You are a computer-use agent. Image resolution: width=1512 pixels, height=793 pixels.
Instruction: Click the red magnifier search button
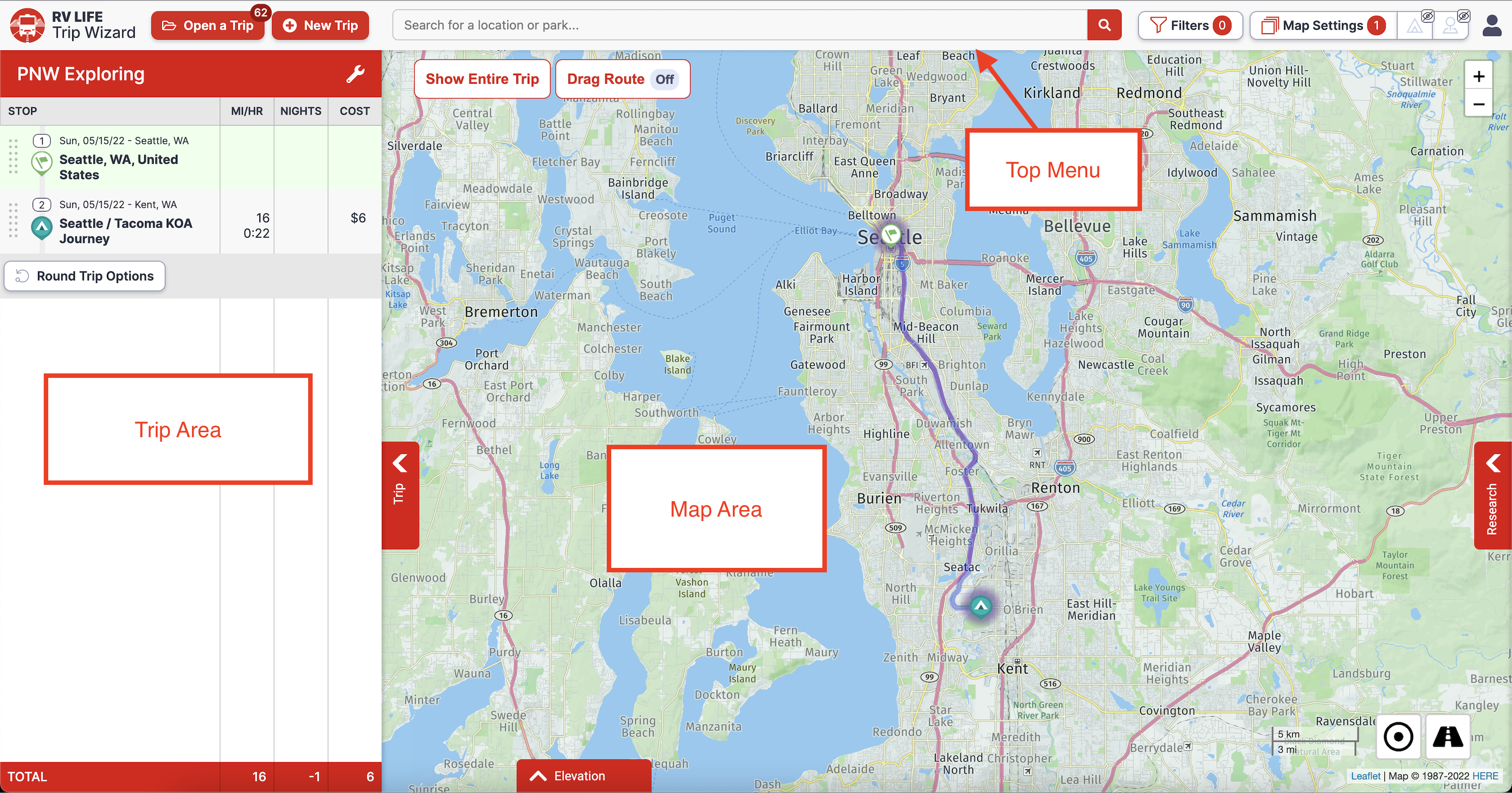pos(1104,25)
